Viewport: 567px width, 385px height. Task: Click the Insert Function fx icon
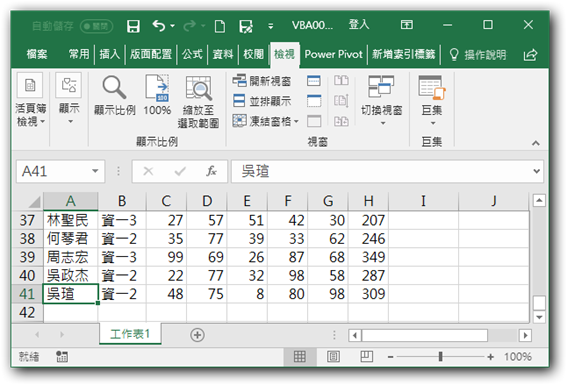coord(212,171)
